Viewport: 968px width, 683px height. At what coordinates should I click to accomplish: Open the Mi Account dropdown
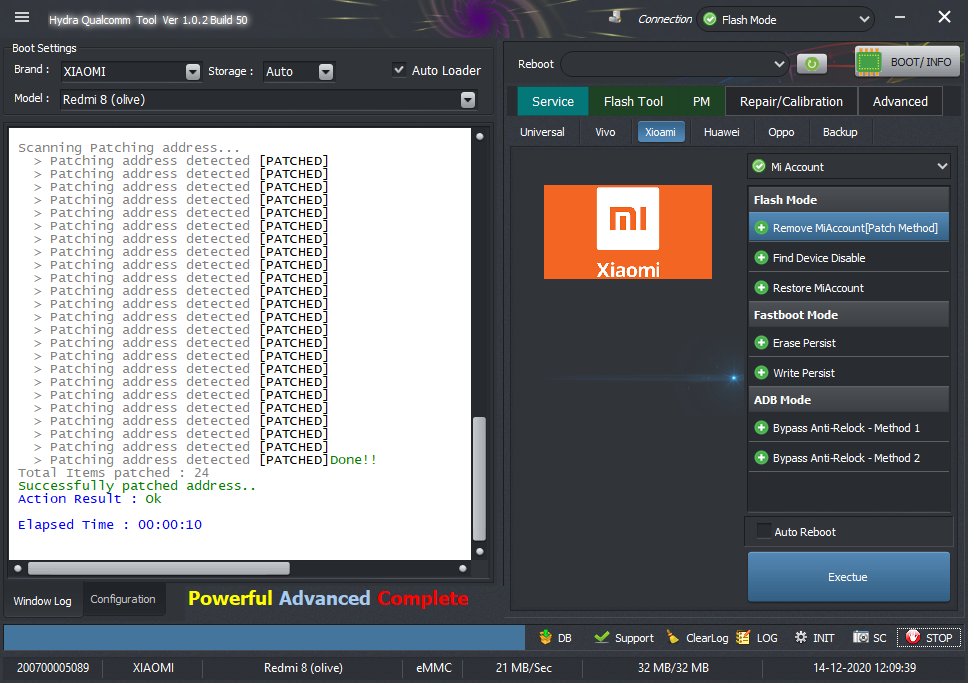pyautogui.click(x=848, y=167)
